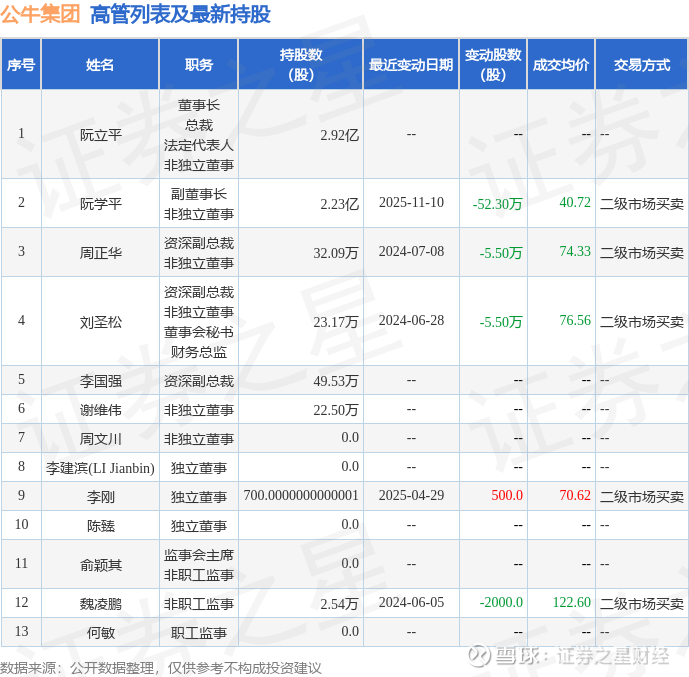
Task: Click the name 阮学平
Action: [101, 204]
